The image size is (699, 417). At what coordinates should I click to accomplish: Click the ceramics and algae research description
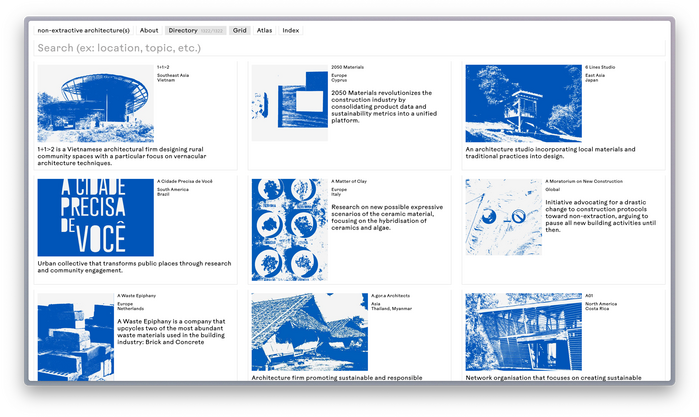[387, 217]
